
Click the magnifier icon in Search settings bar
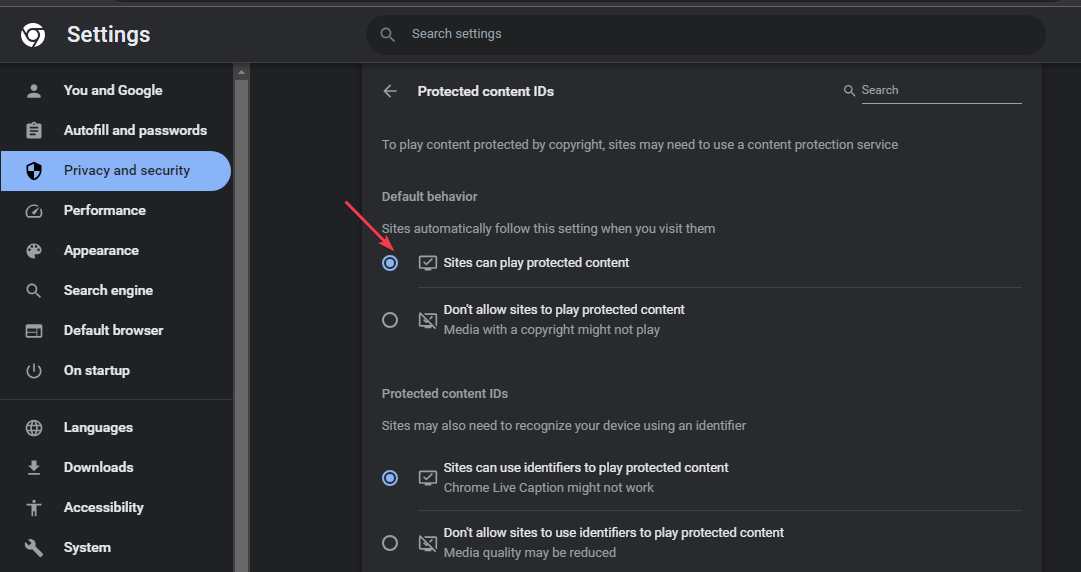point(387,34)
